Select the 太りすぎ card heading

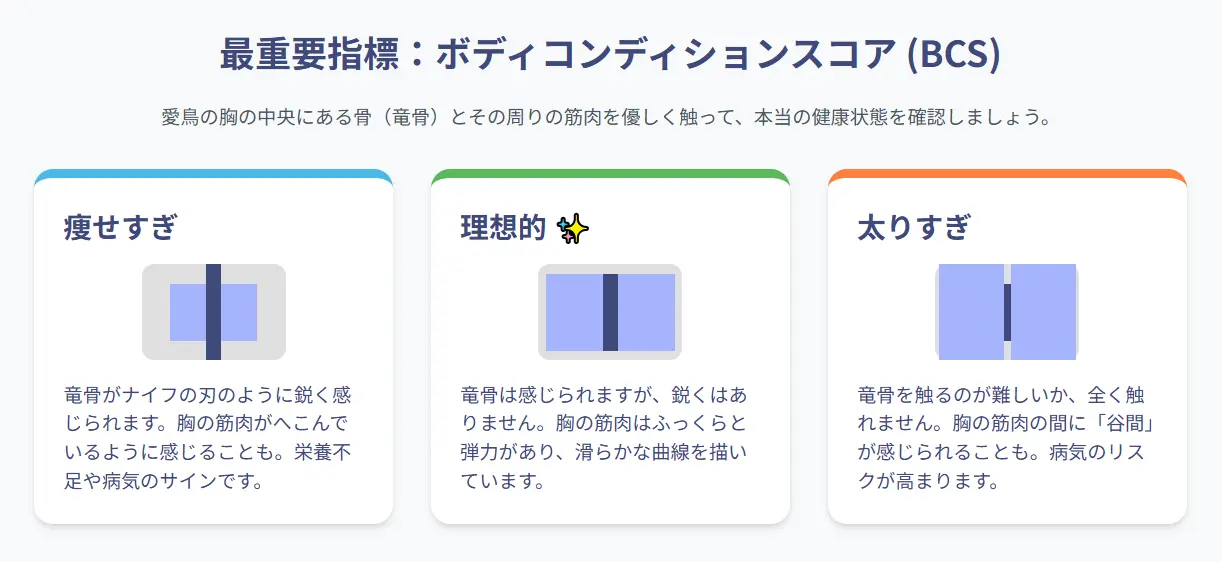click(914, 228)
